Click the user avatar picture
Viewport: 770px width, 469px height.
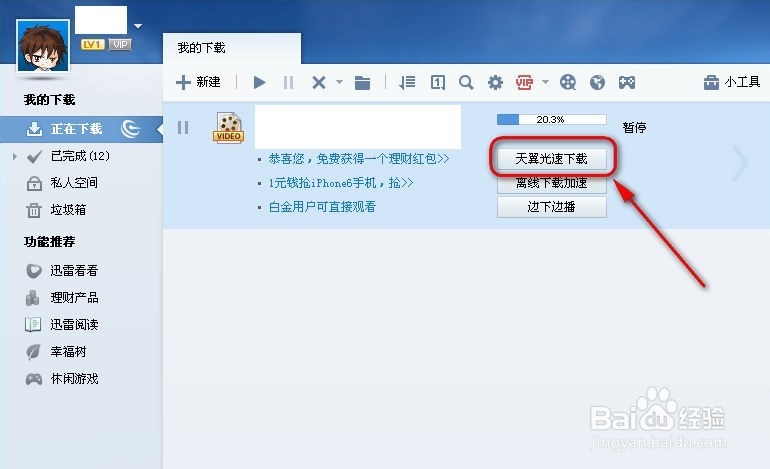point(43,46)
